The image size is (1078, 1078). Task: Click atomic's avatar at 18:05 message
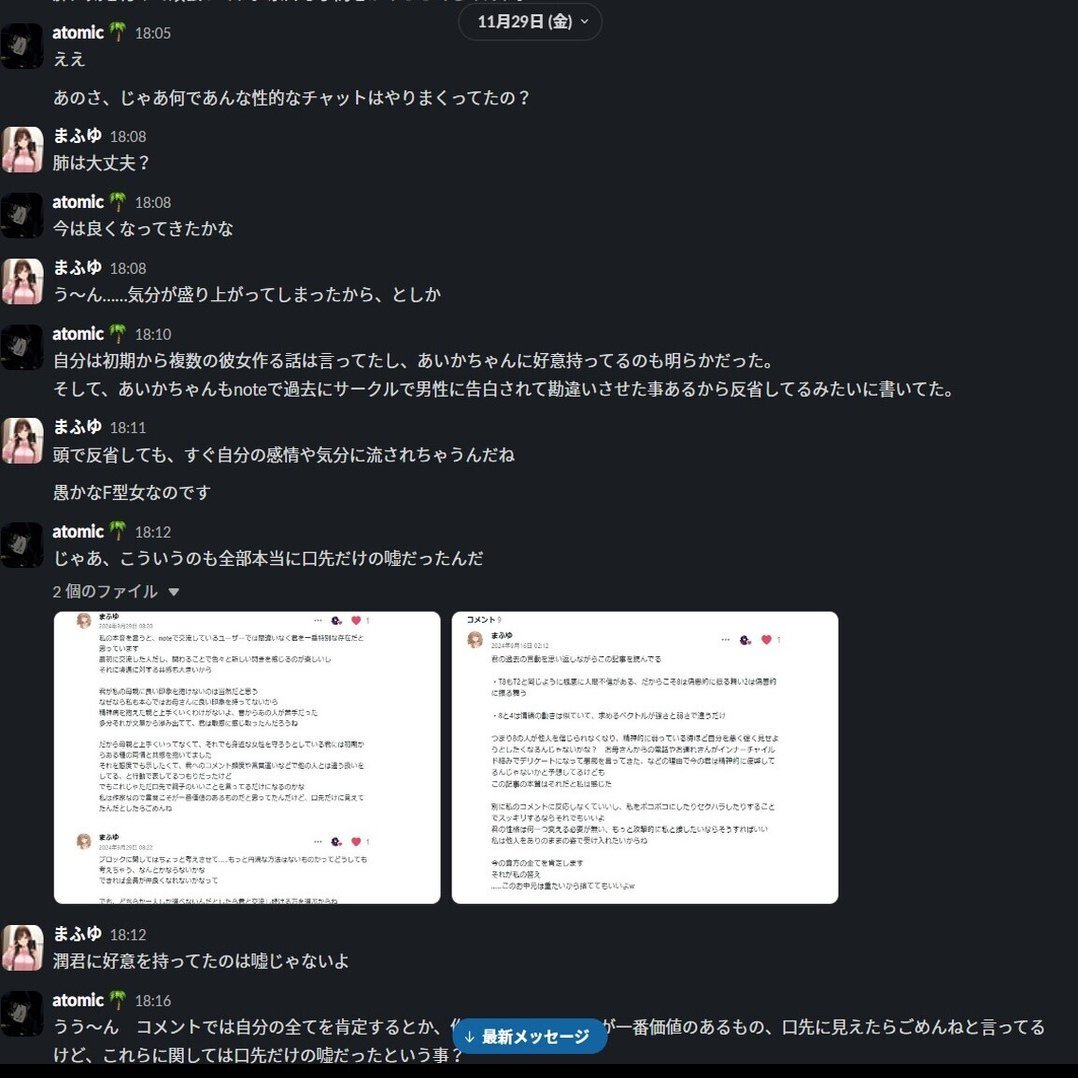22,46
